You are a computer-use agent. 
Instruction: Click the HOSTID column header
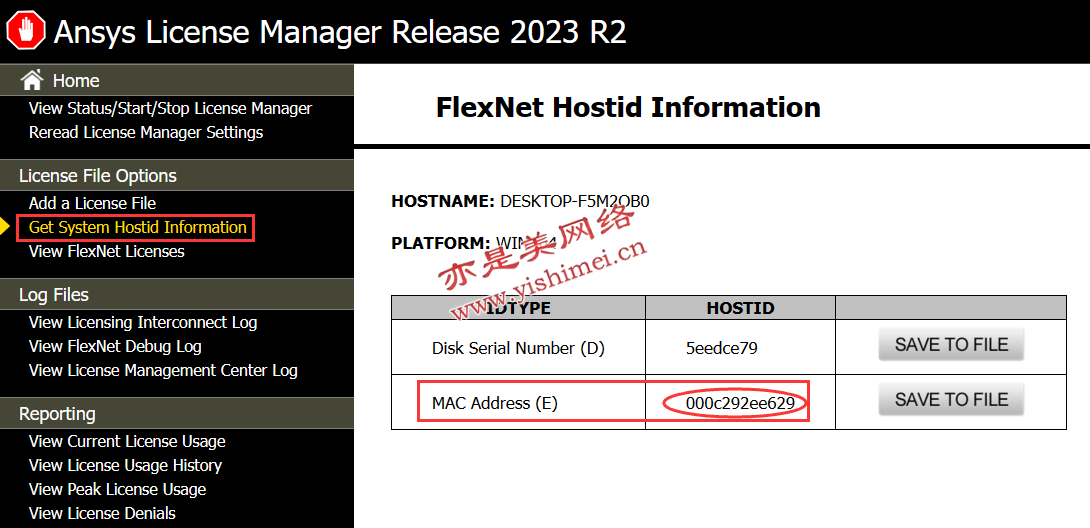[x=740, y=308]
